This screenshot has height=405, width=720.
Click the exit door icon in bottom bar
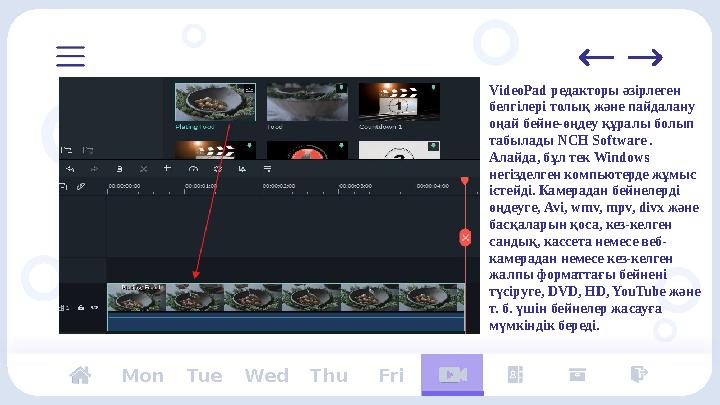[639, 374]
